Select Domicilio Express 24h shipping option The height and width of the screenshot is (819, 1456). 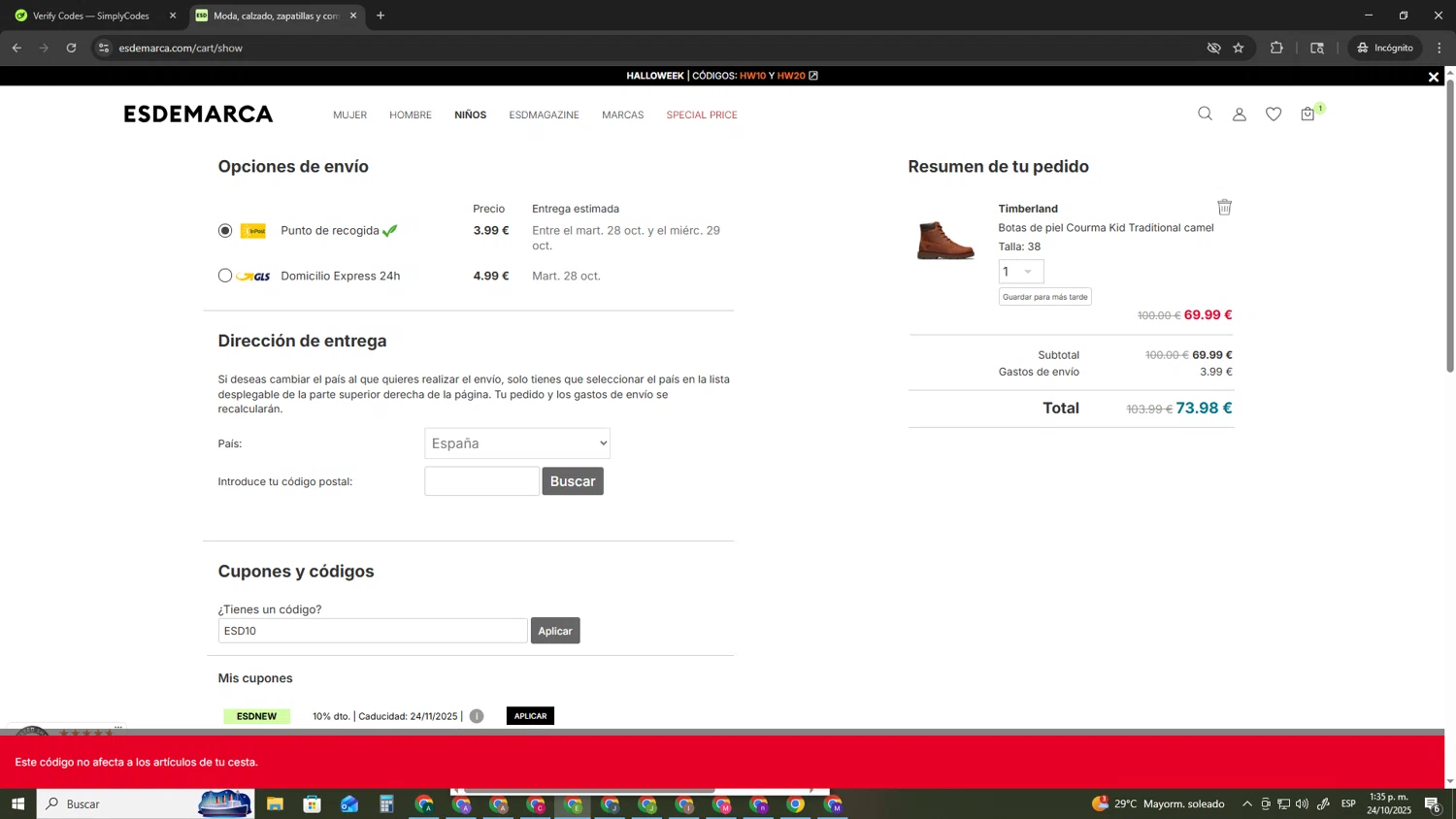tap(225, 276)
